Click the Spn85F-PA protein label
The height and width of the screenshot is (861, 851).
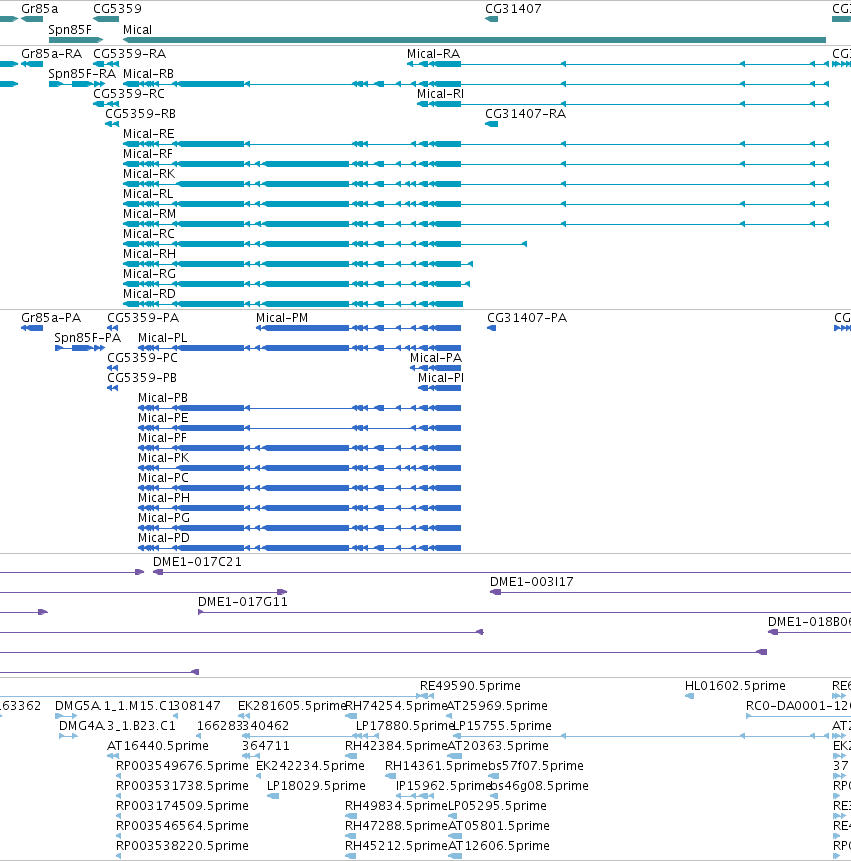point(87,338)
